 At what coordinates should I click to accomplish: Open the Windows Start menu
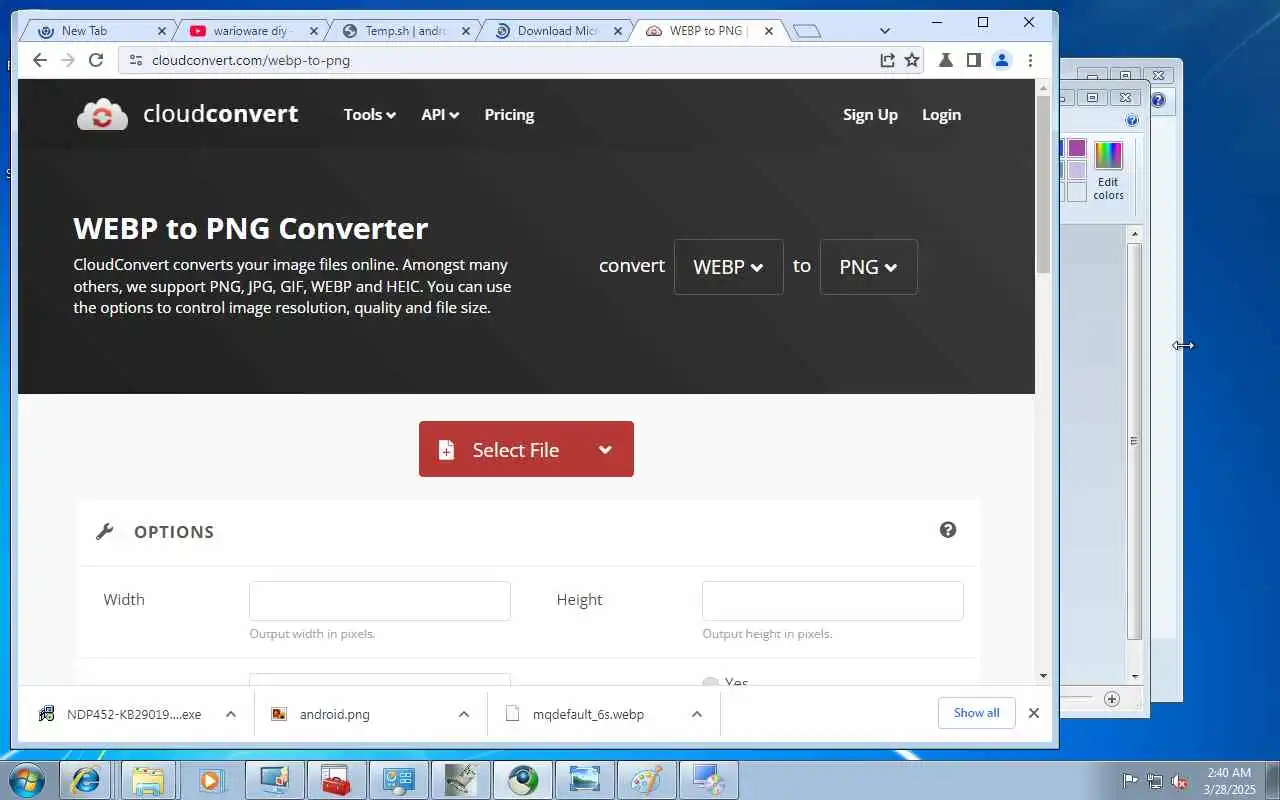(26, 779)
